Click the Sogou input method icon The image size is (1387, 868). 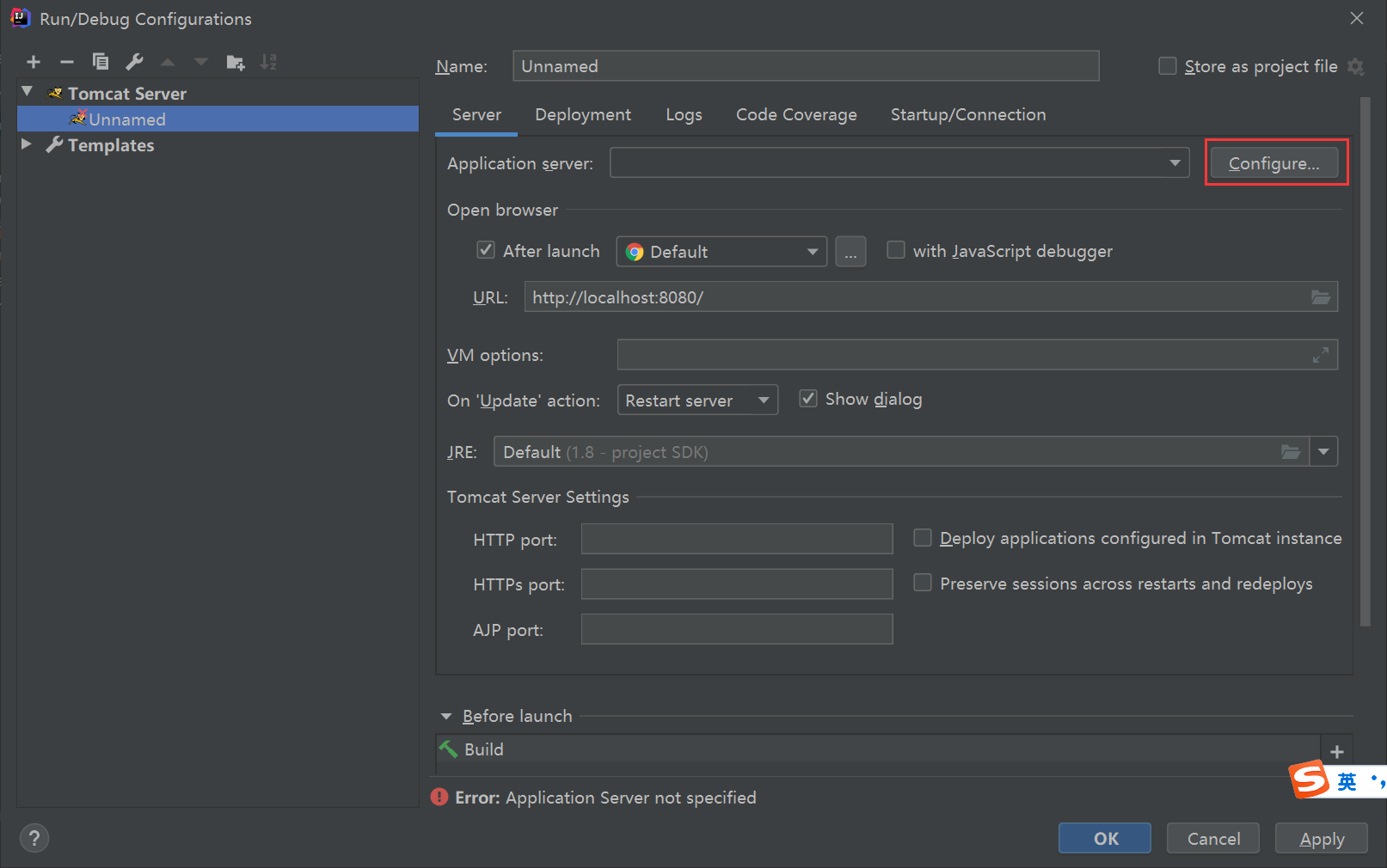coord(1310,779)
